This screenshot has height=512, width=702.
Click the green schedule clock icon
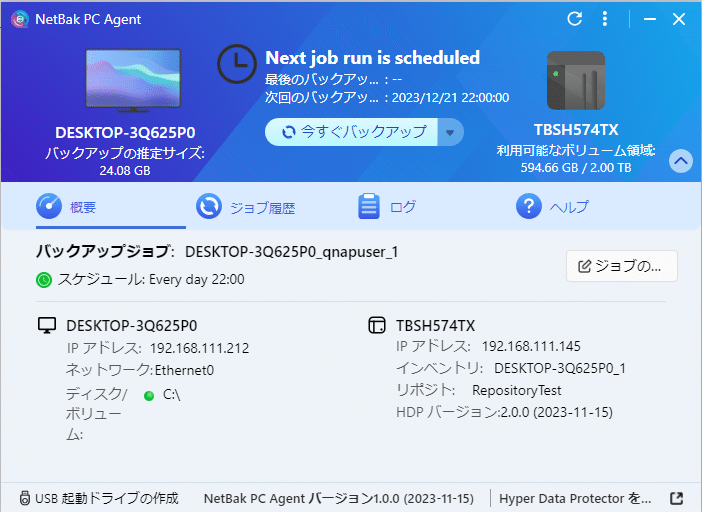[44, 280]
